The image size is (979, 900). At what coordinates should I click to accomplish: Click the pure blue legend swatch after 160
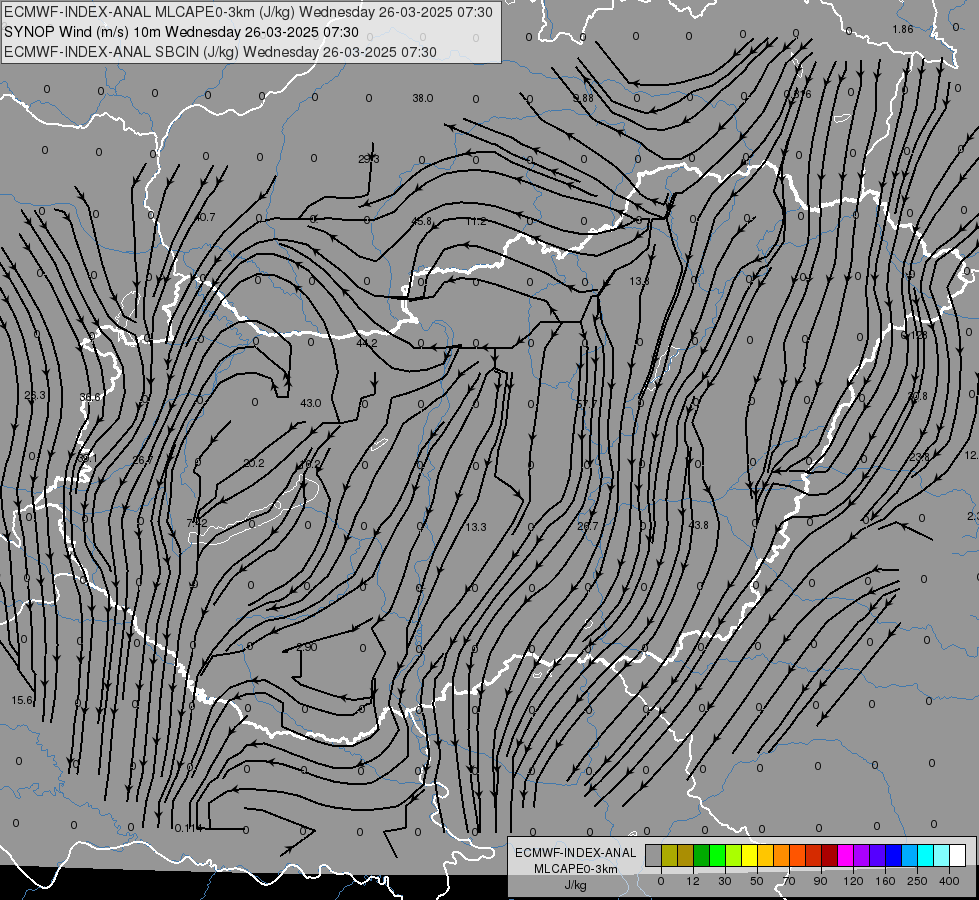[x=894, y=855]
